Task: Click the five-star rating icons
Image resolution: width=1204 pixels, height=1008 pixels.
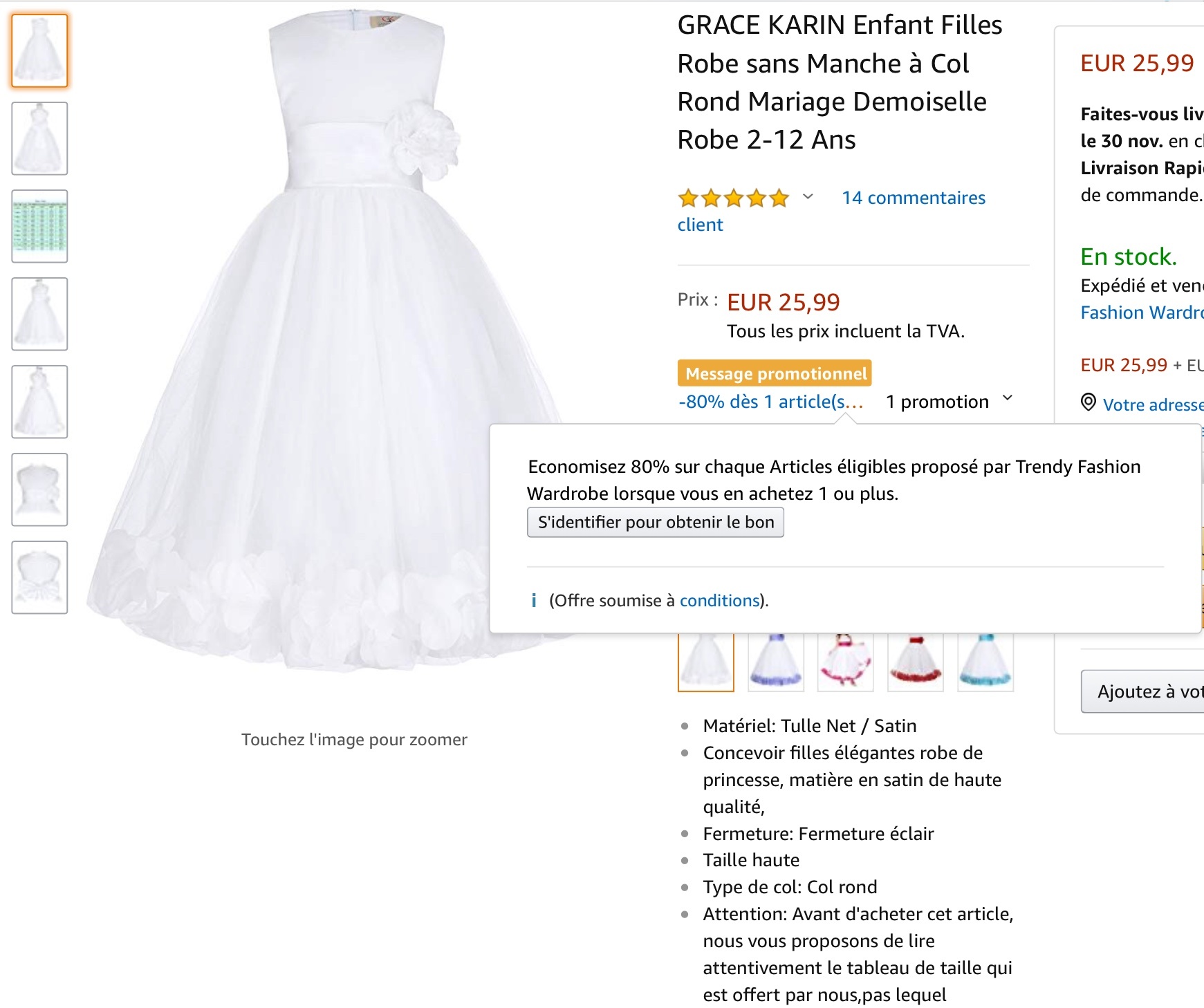Action: point(733,198)
